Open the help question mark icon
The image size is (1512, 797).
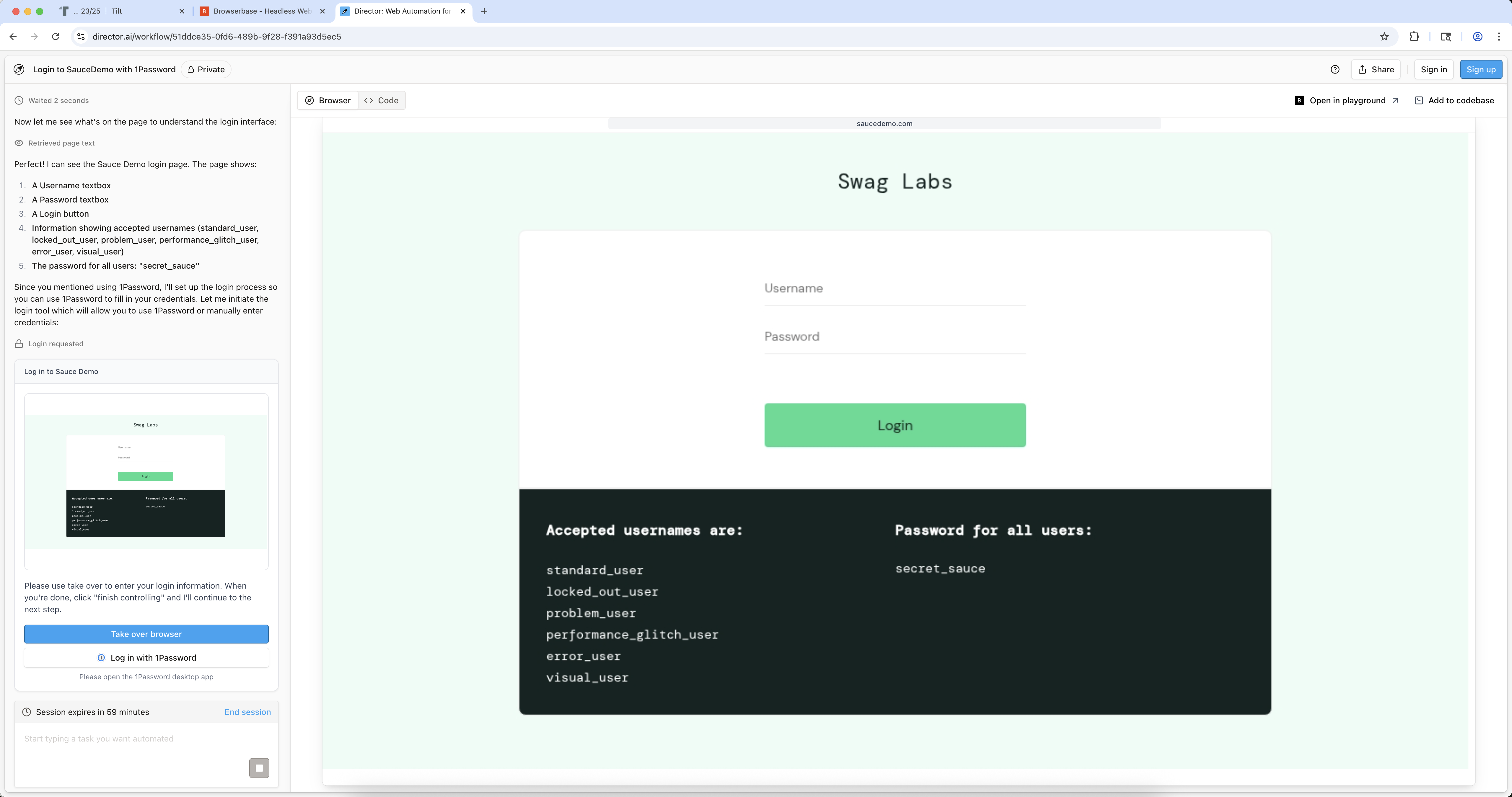1335,69
